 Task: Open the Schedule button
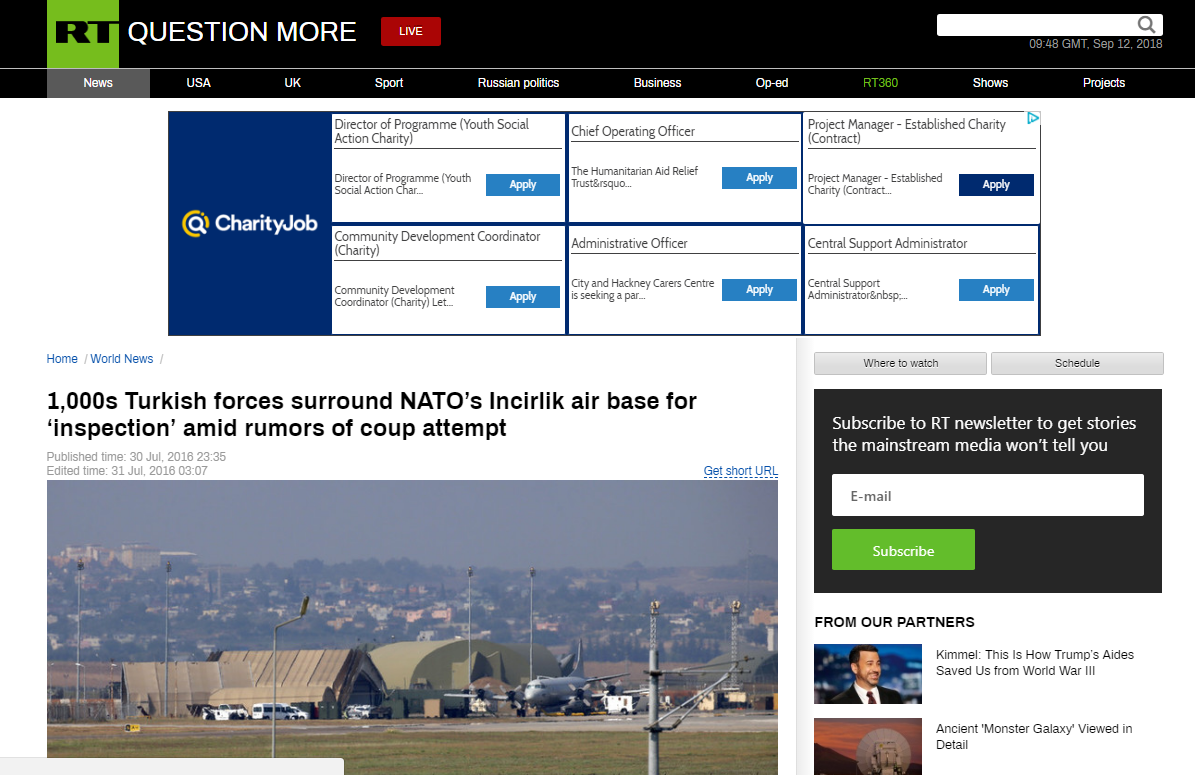[x=1077, y=363]
